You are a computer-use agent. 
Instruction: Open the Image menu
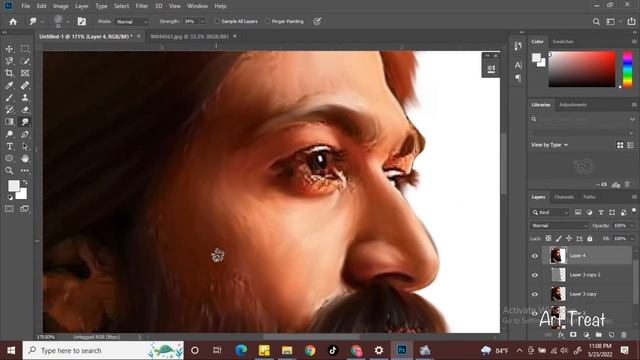pos(61,6)
